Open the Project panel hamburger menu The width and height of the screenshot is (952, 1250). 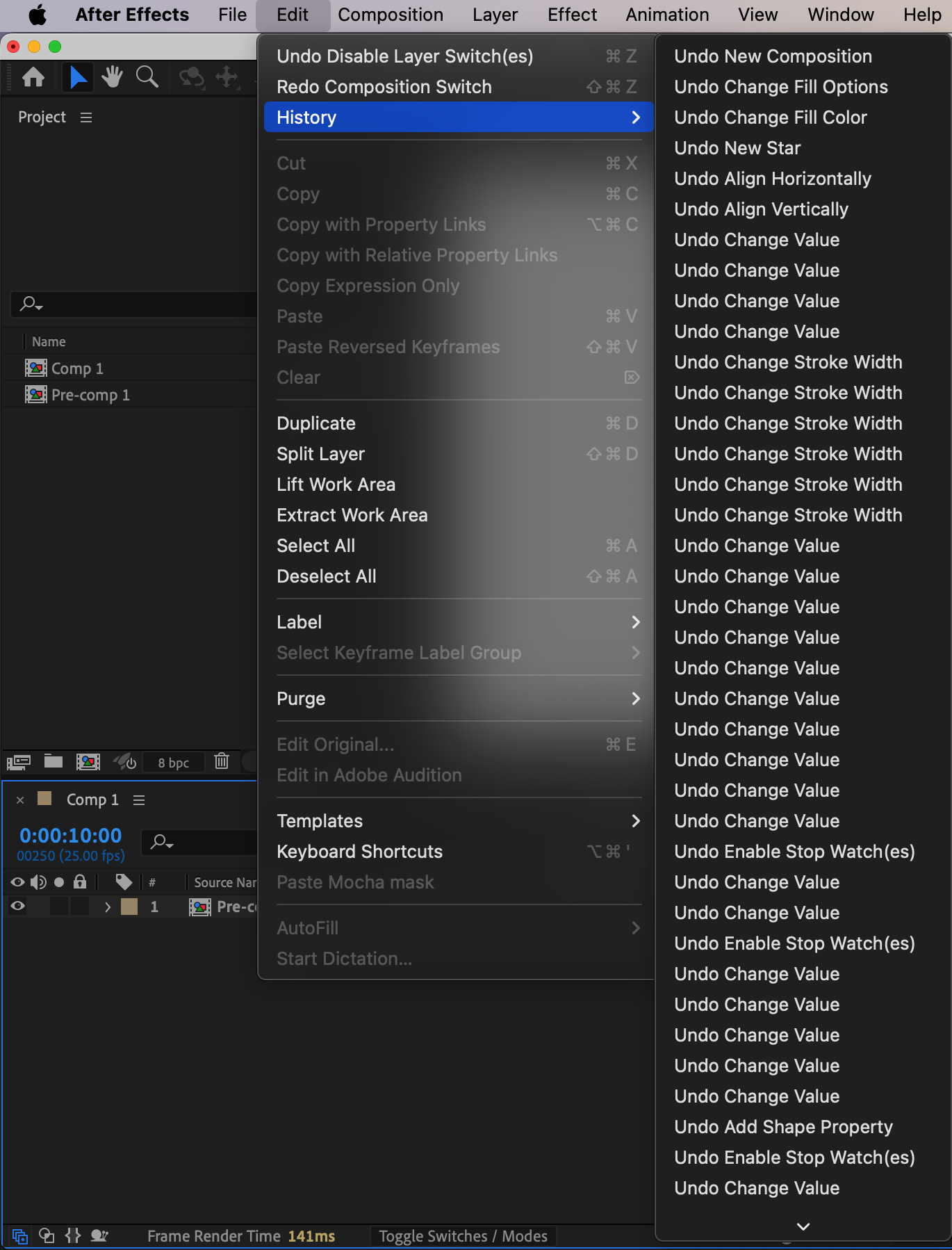86,117
